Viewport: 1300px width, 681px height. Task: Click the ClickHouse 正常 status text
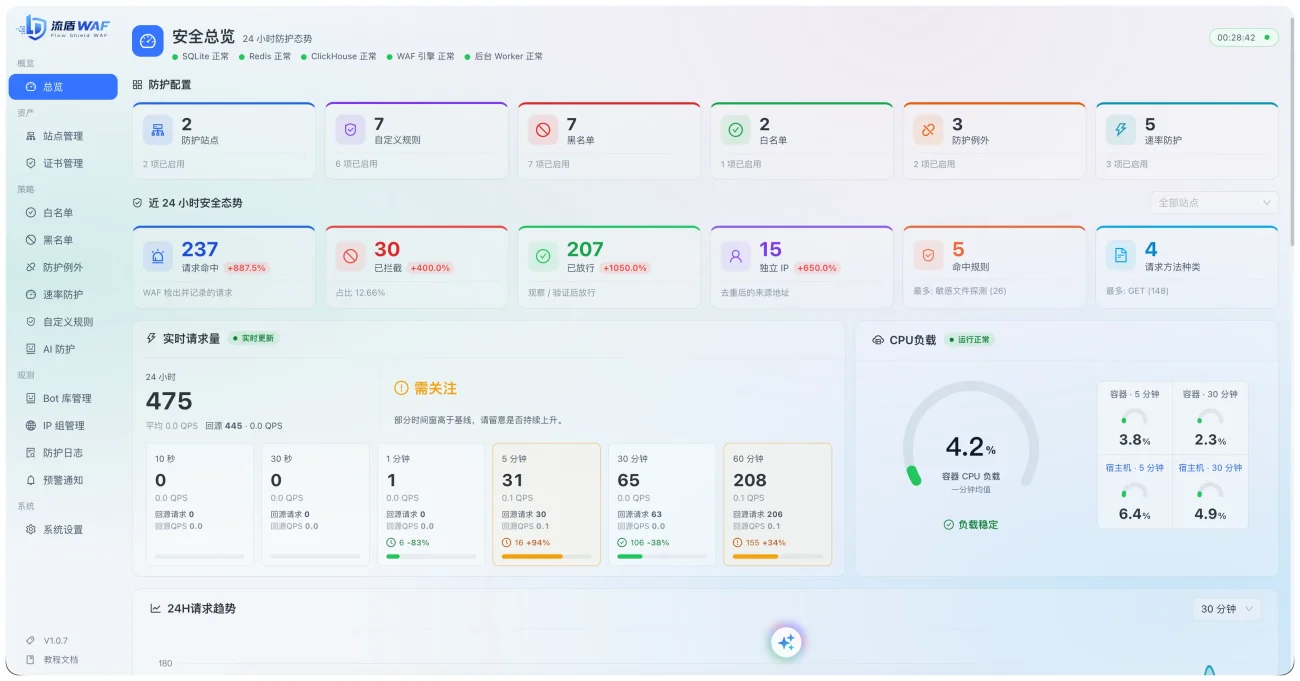point(344,57)
